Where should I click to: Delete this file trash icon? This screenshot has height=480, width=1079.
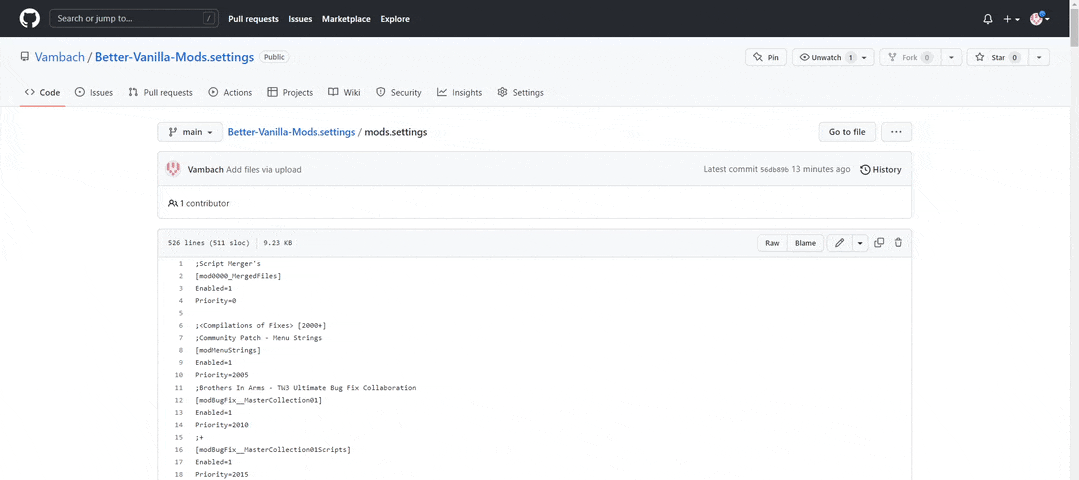click(x=898, y=243)
